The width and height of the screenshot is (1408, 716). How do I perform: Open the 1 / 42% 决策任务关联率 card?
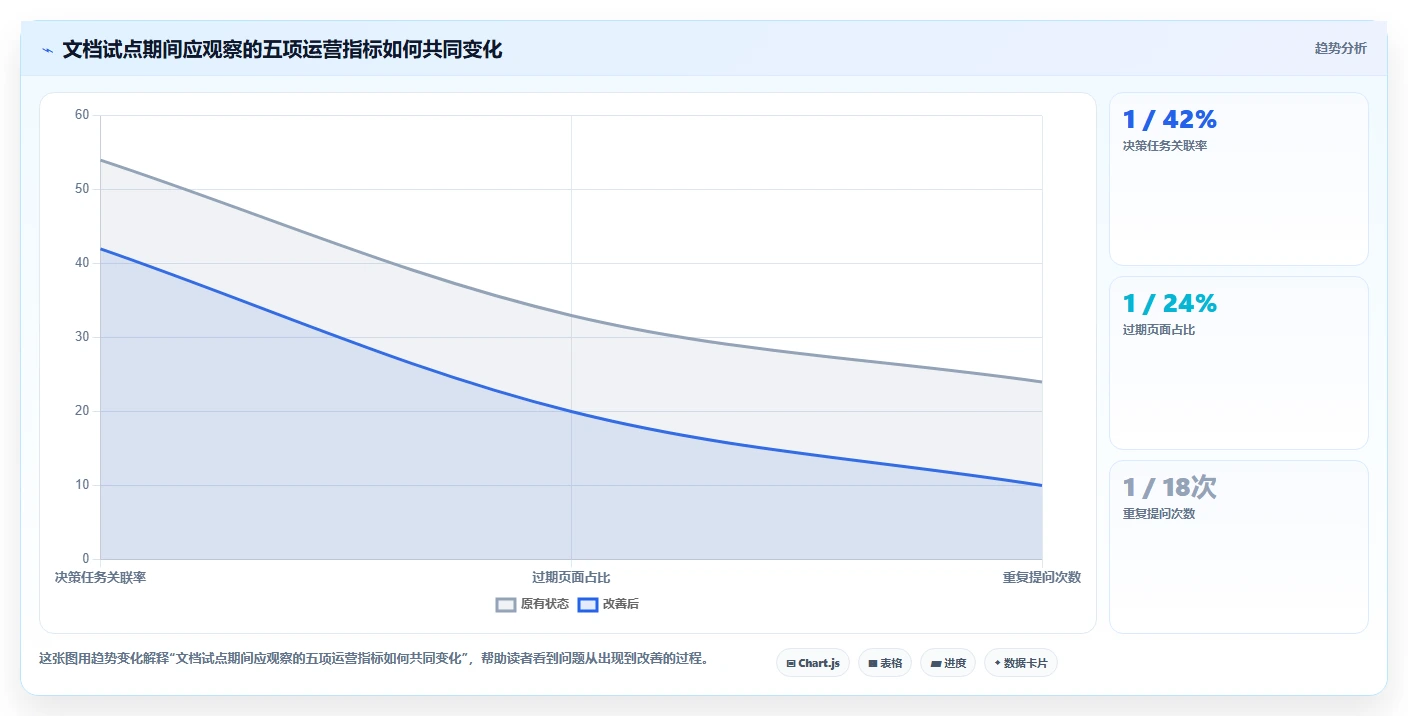pyautogui.click(x=1239, y=179)
